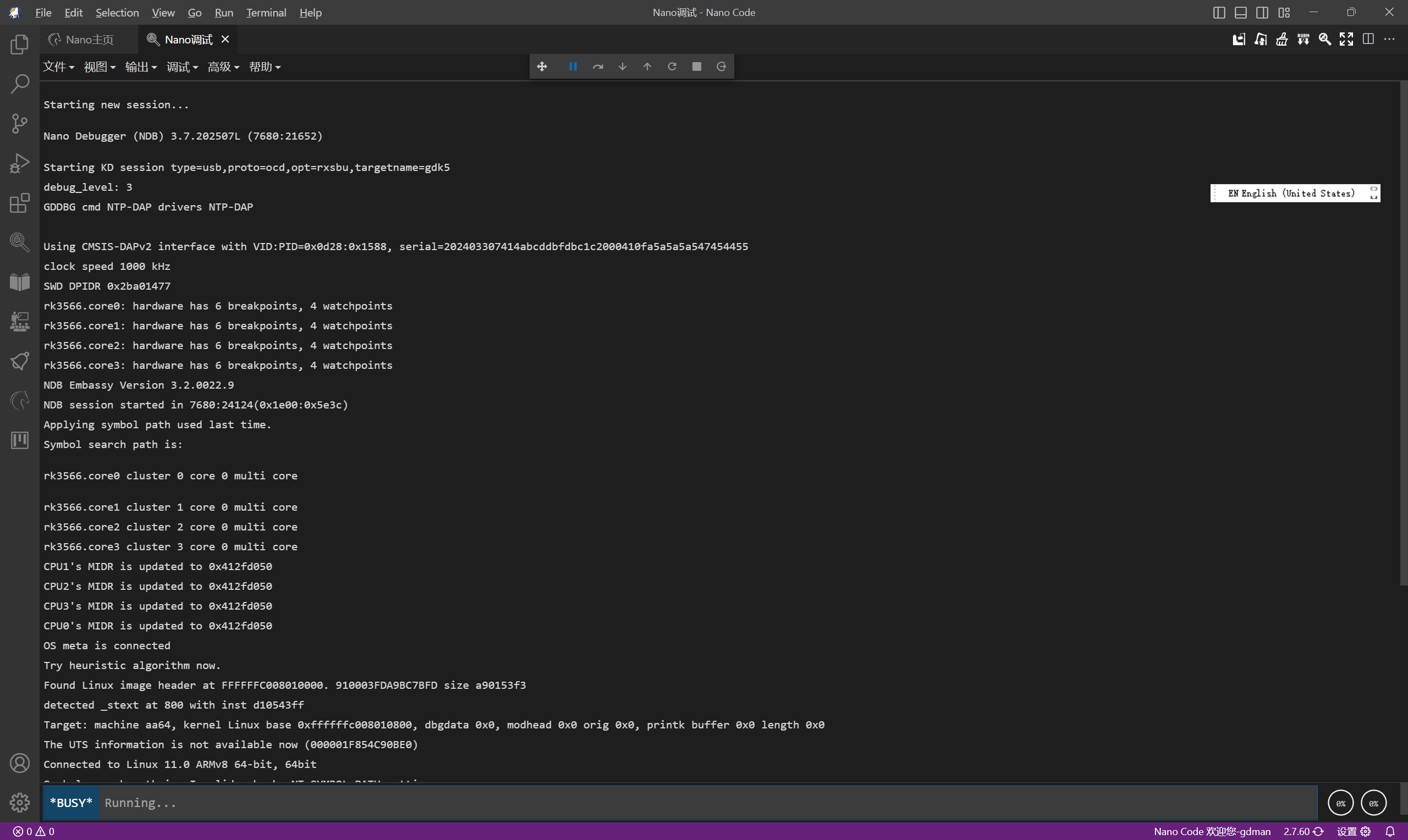1408x840 pixels.
Task: Expand the 文件 dropdown menu
Action: tap(58, 67)
